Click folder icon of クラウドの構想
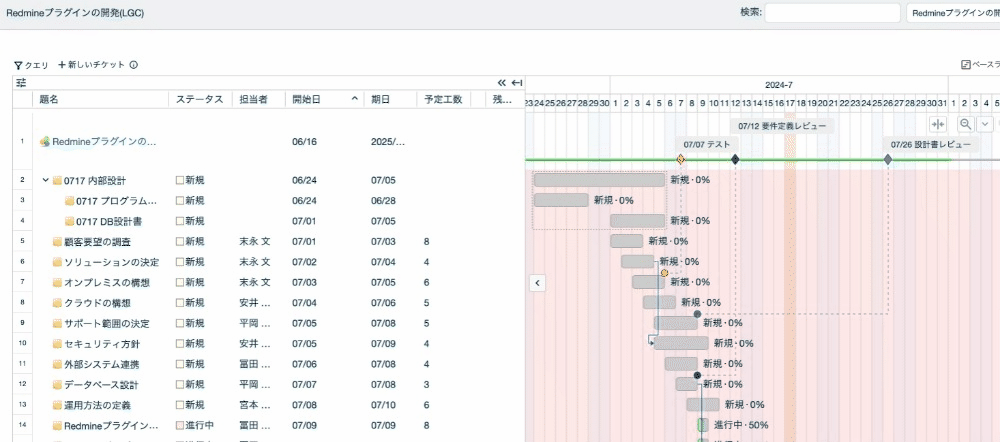 57,303
